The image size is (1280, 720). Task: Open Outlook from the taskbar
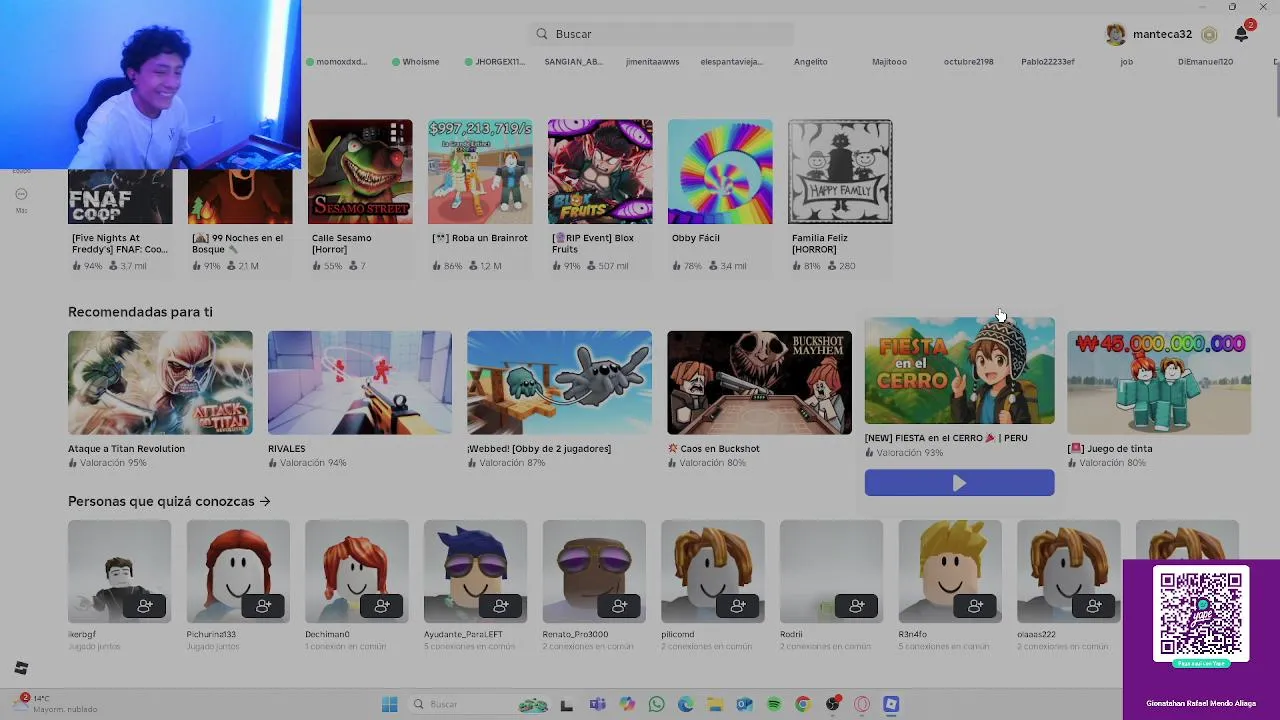tap(744, 705)
